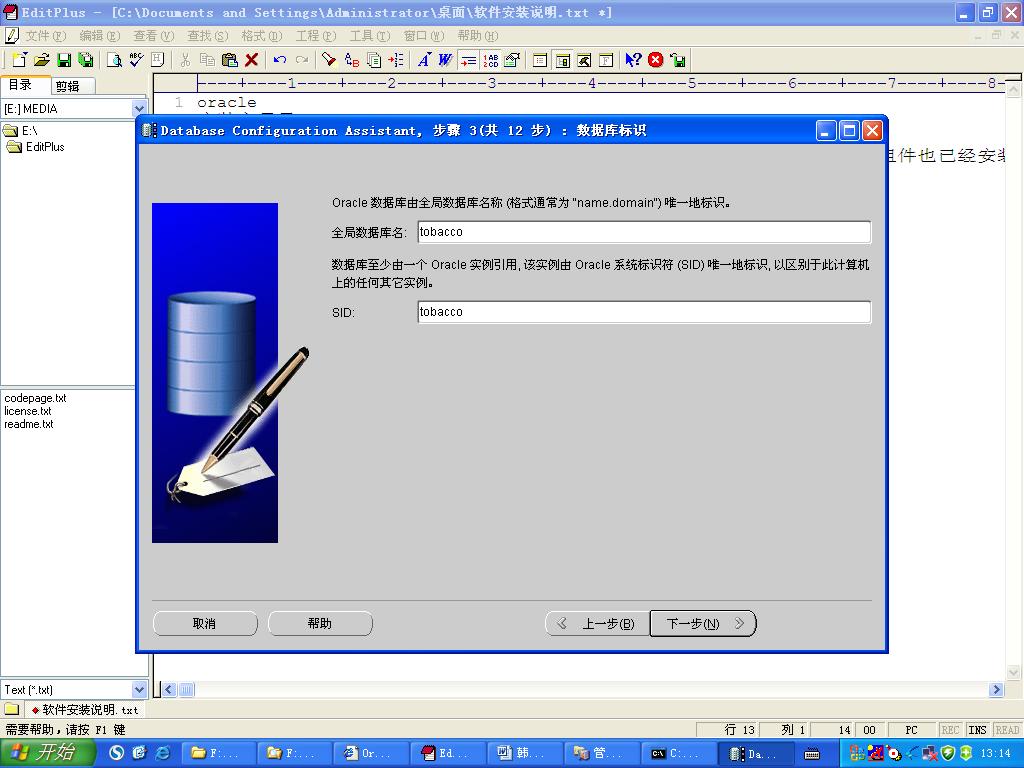
Task: Open the [E:] MEDIA drive dropdown
Action: [139, 108]
